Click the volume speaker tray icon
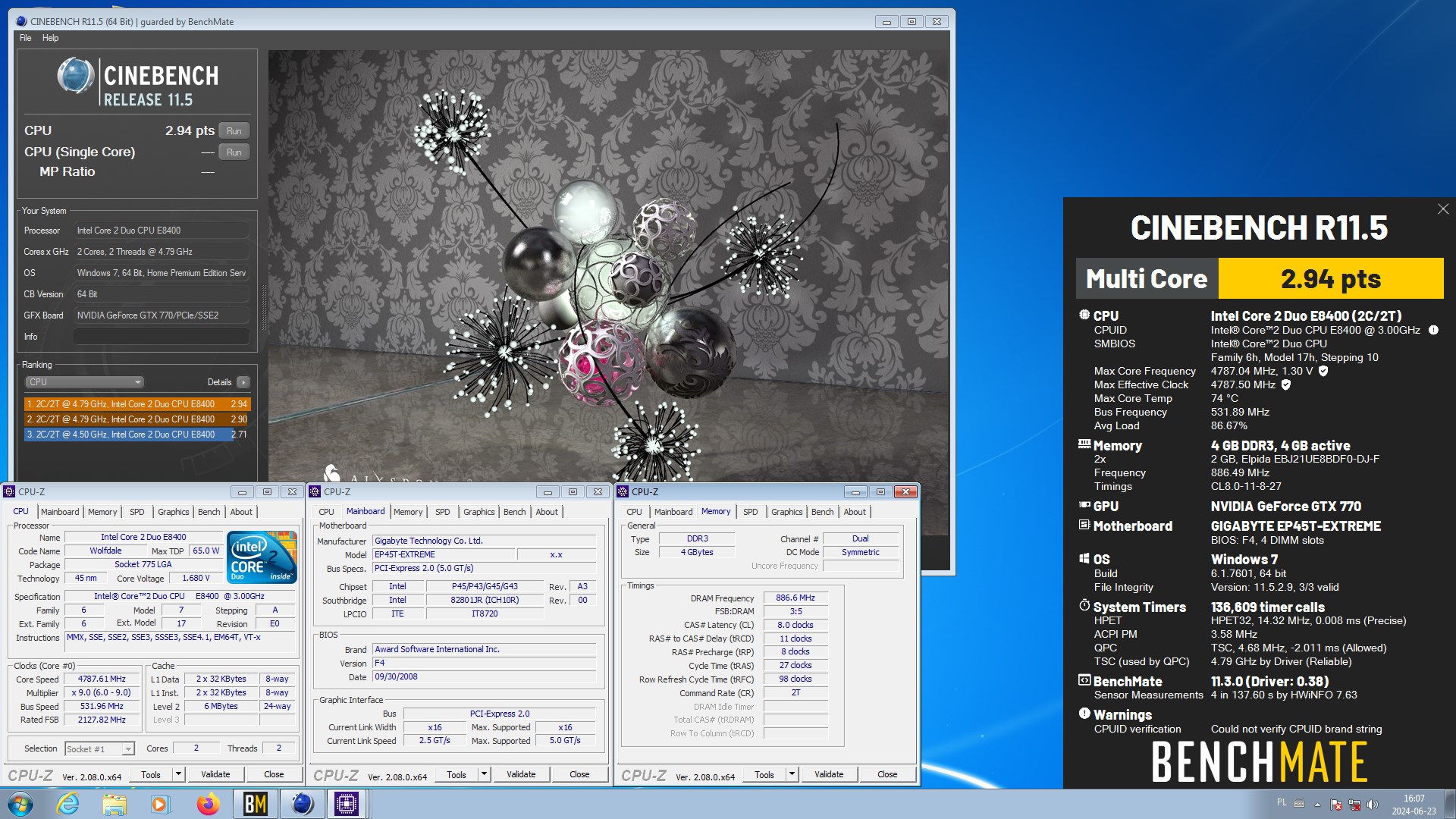This screenshot has width=1456, height=819. [1372, 805]
